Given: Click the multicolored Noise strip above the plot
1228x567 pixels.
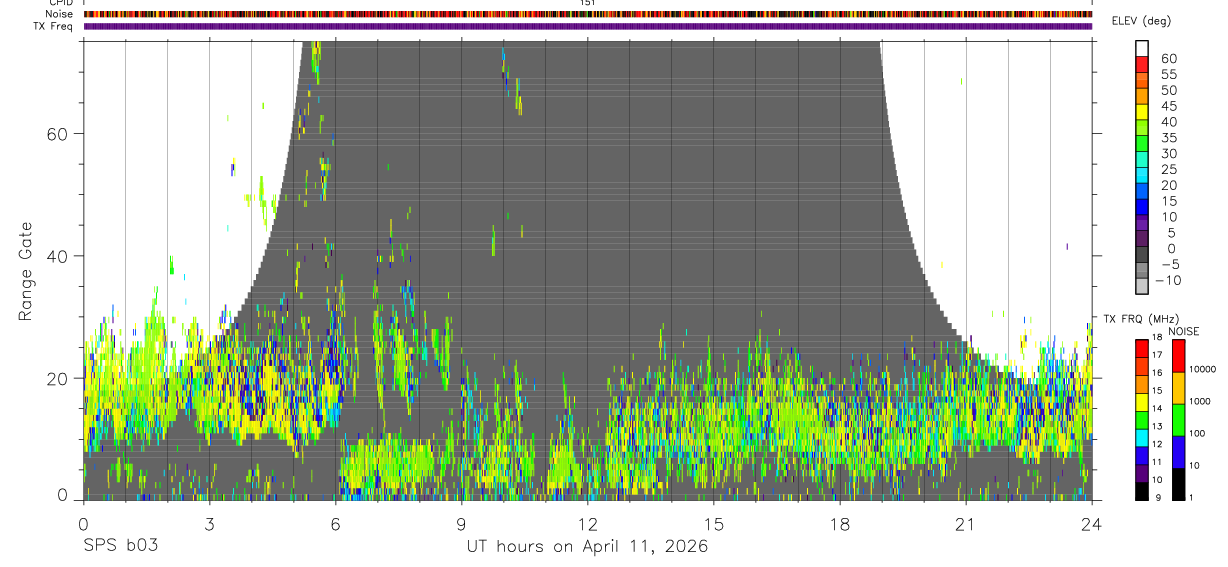Looking at the screenshot, I should [x=587, y=14].
